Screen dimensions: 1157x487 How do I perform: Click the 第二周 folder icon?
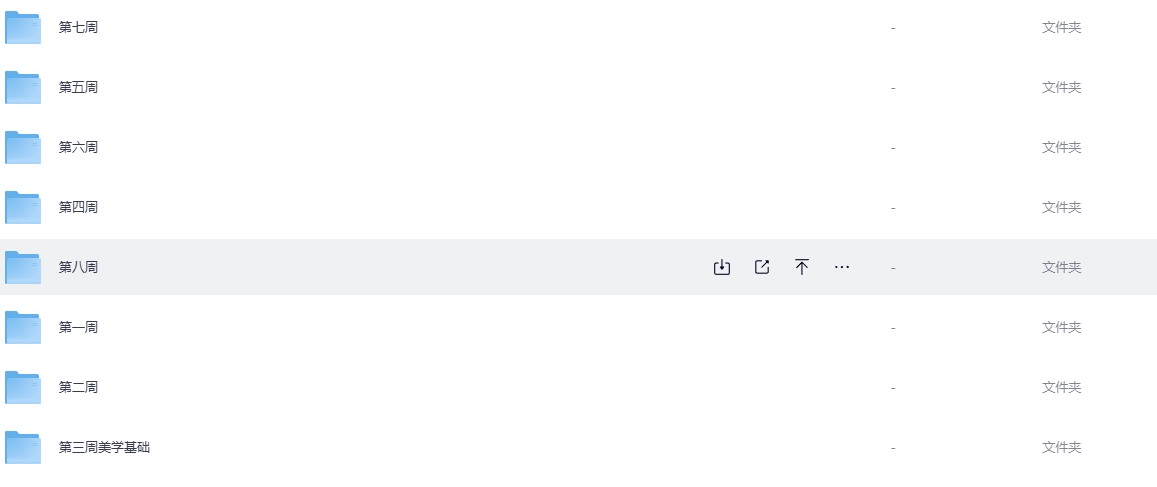[x=23, y=388]
